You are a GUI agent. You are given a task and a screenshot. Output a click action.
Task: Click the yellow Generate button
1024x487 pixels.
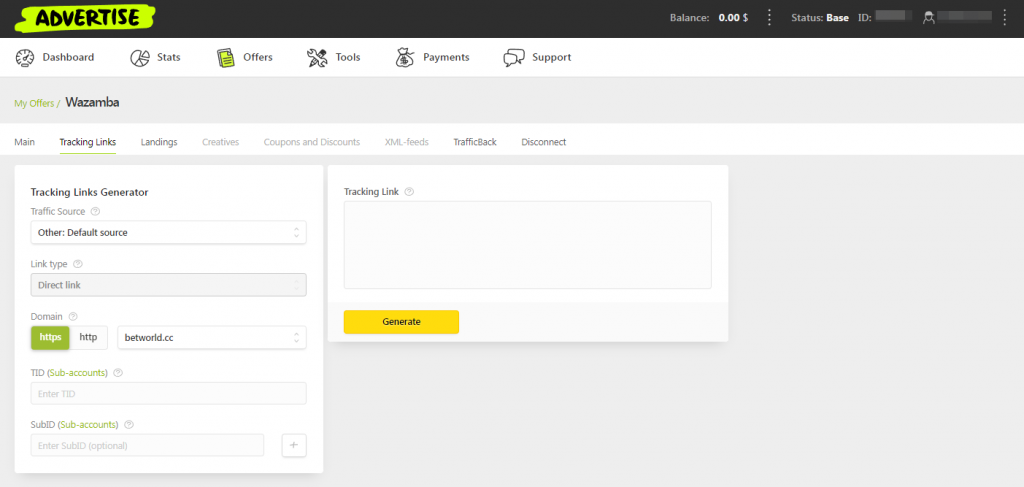click(x=401, y=322)
